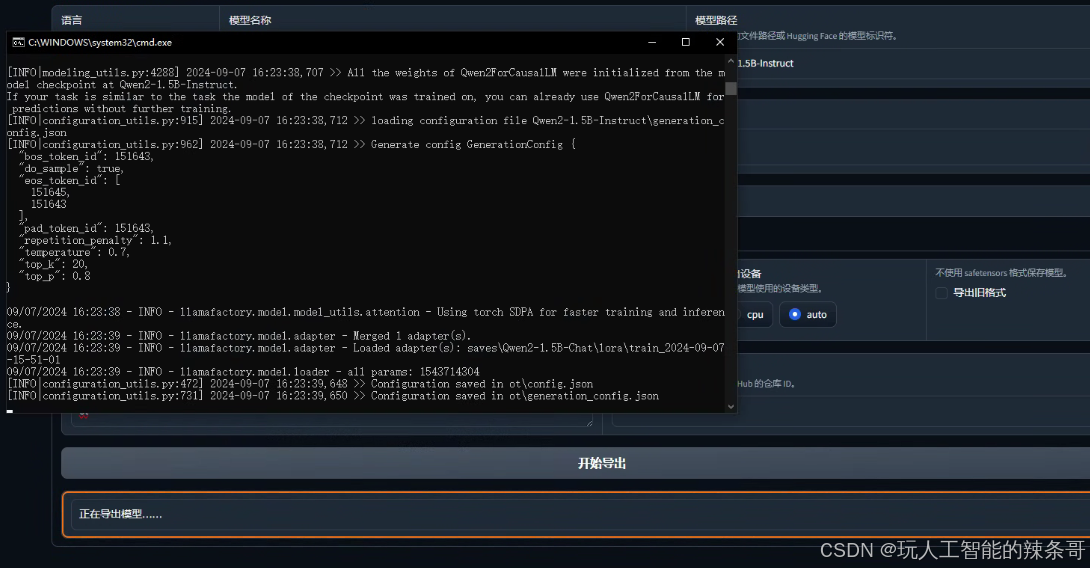Screen dimensions: 1090x568
Task: Click the 不使用 safetensors 格式保存模型 description
Action: coord(1002,273)
